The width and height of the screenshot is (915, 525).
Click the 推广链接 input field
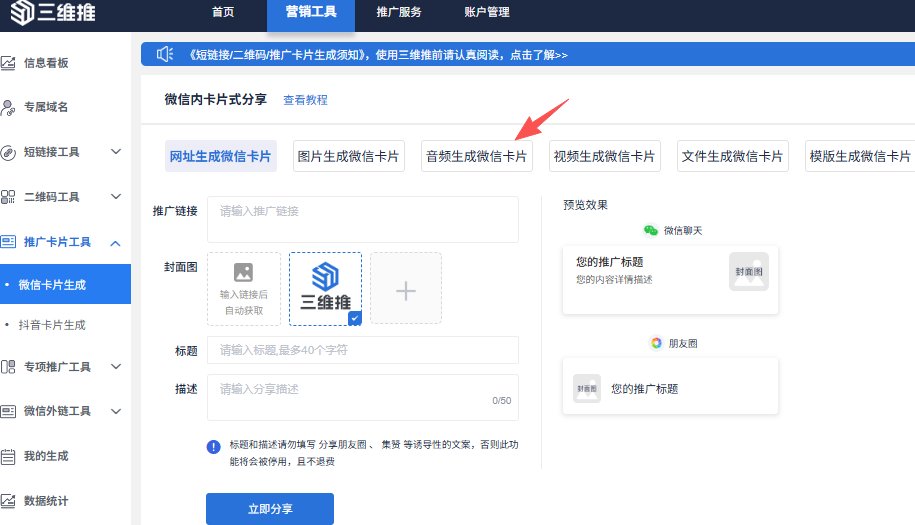pyautogui.click(x=362, y=219)
